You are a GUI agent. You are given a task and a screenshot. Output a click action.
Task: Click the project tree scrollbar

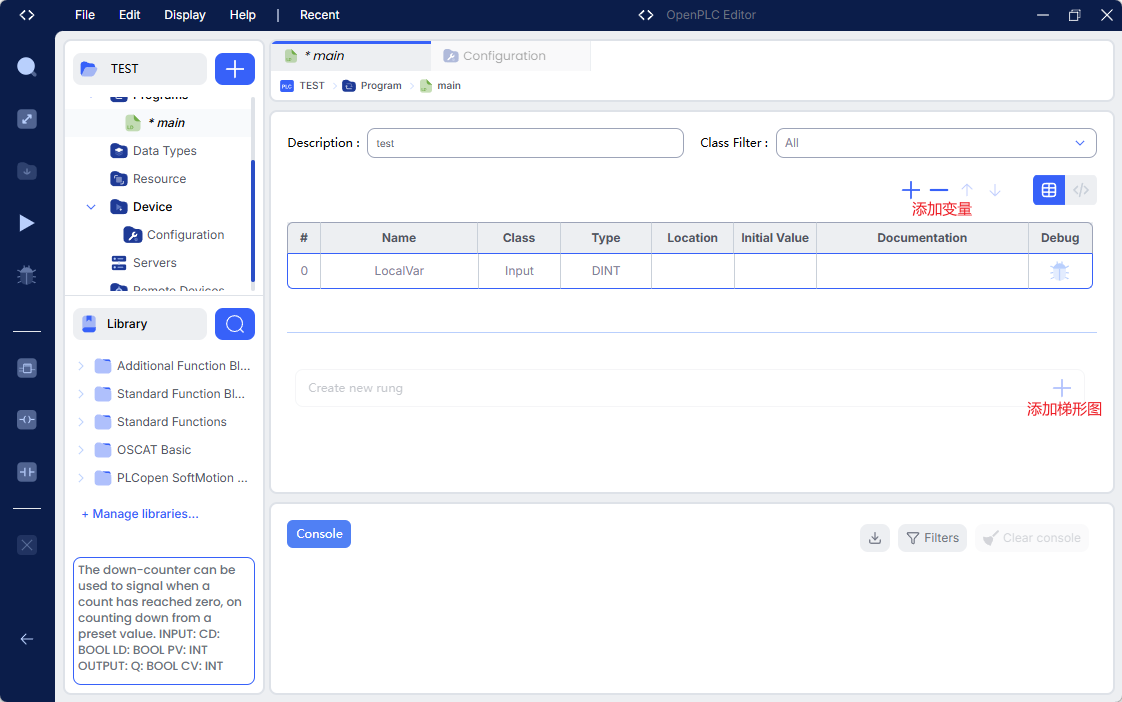tap(253, 220)
